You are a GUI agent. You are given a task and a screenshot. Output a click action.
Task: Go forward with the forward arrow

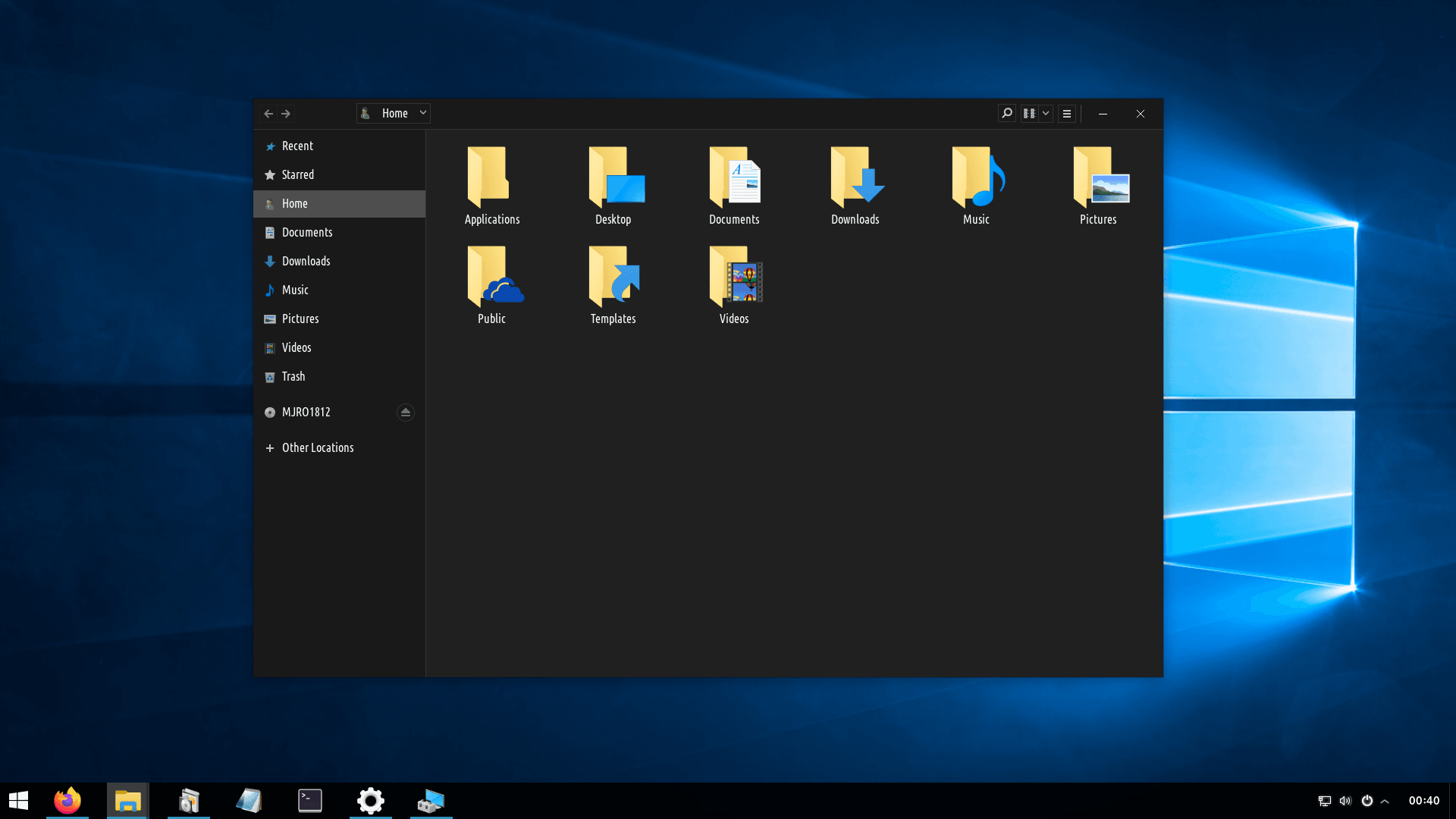(286, 114)
